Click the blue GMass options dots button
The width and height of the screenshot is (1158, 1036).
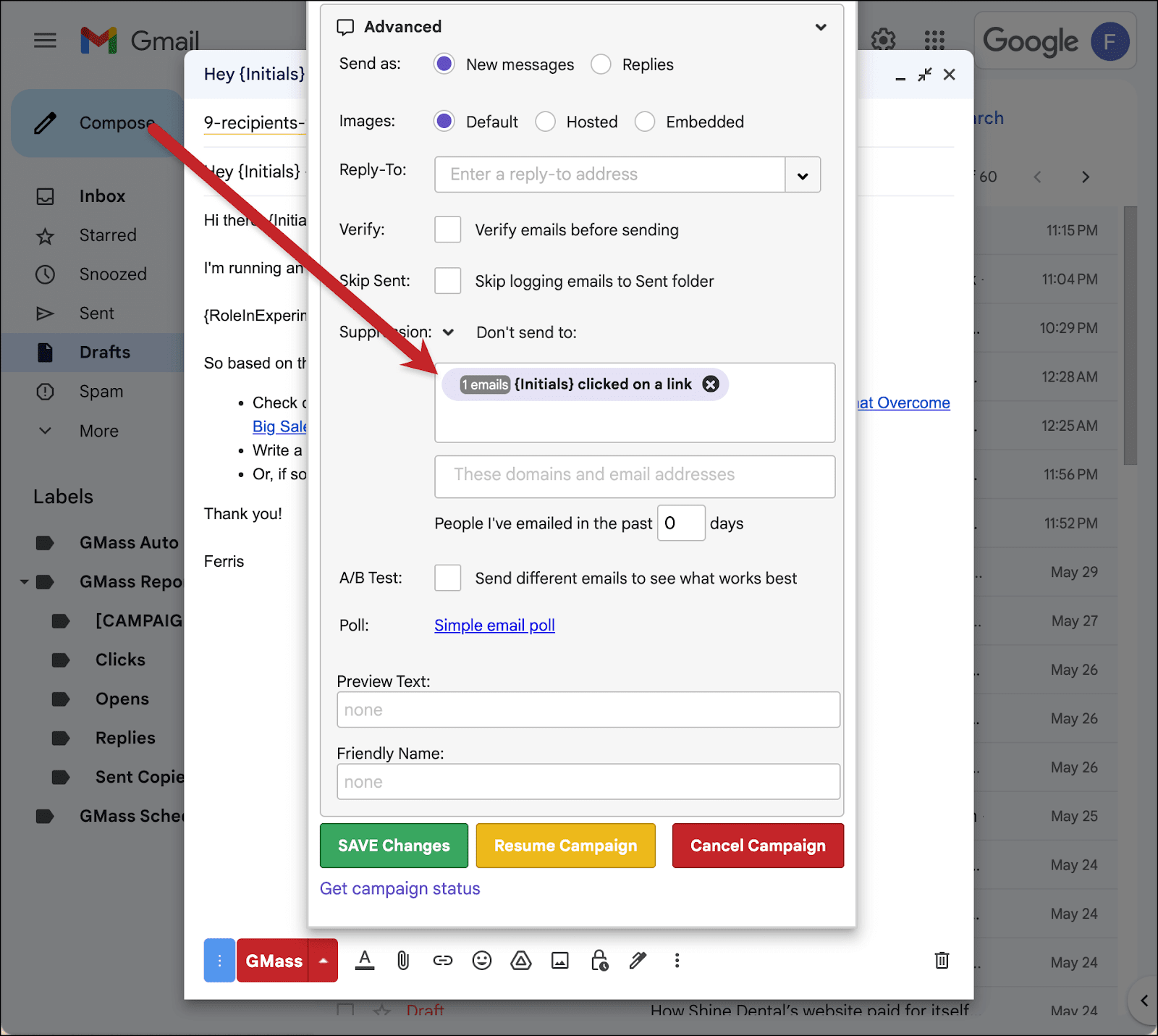point(219,961)
